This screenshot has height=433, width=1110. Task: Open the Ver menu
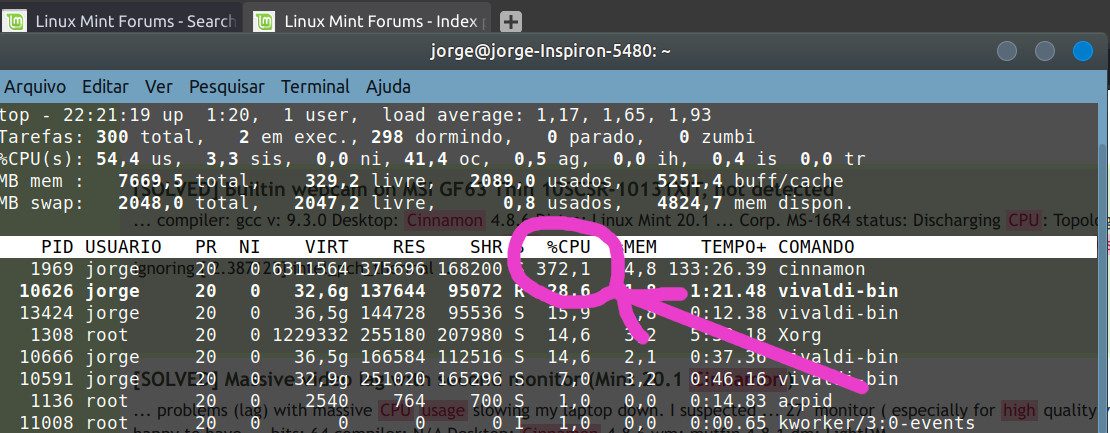point(159,87)
